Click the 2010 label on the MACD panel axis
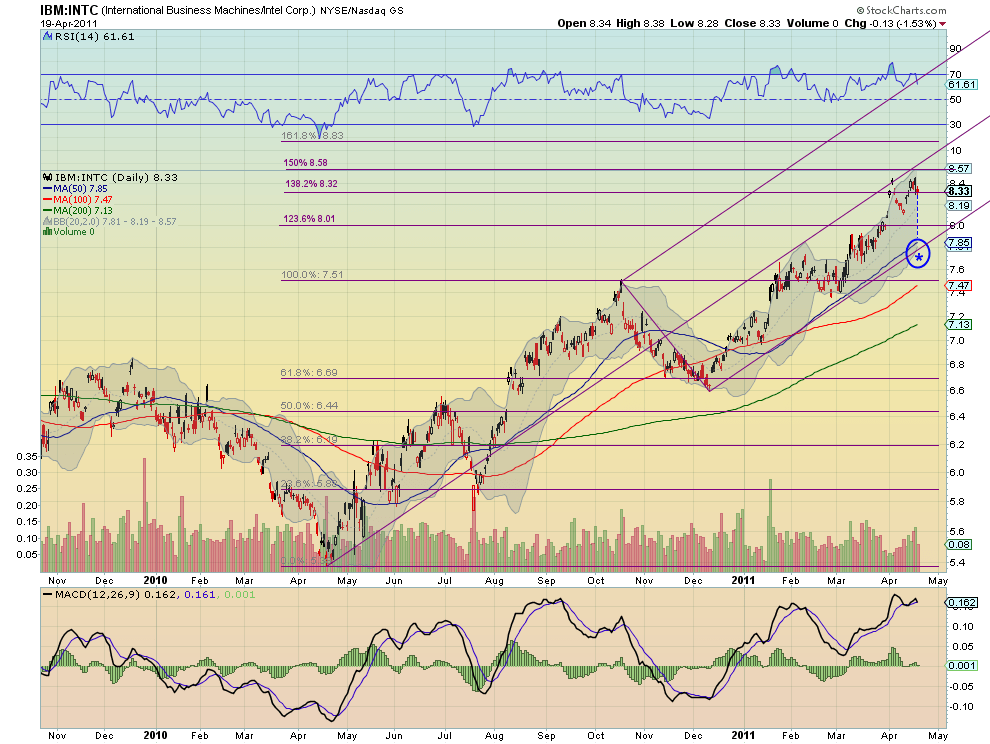This screenshot has width=990, height=744. tap(155, 735)
